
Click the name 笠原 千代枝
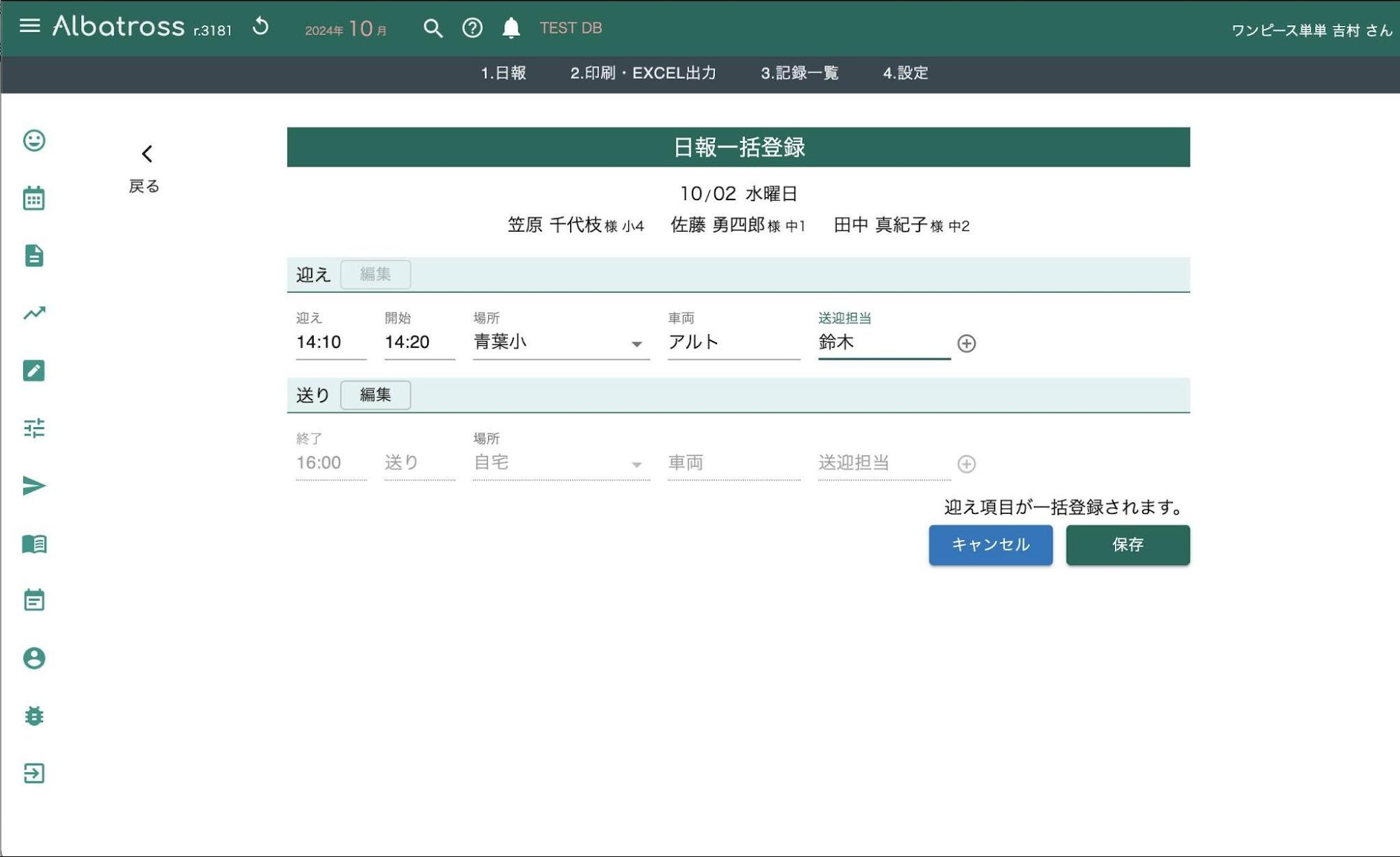pyautogui.click(x=555, y=225)
